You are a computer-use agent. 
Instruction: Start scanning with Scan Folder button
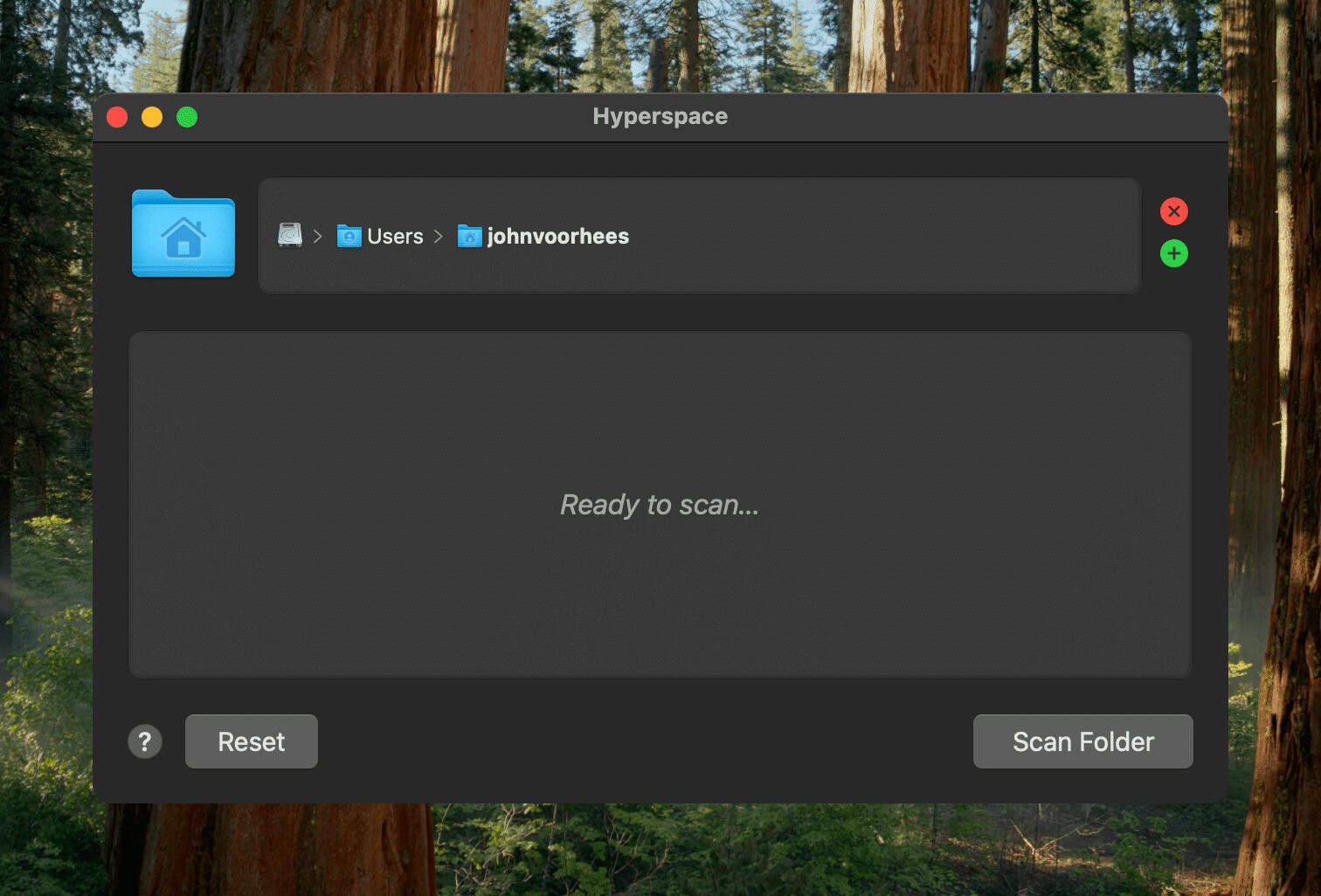pyautogui.click(x=1083, y=741)
